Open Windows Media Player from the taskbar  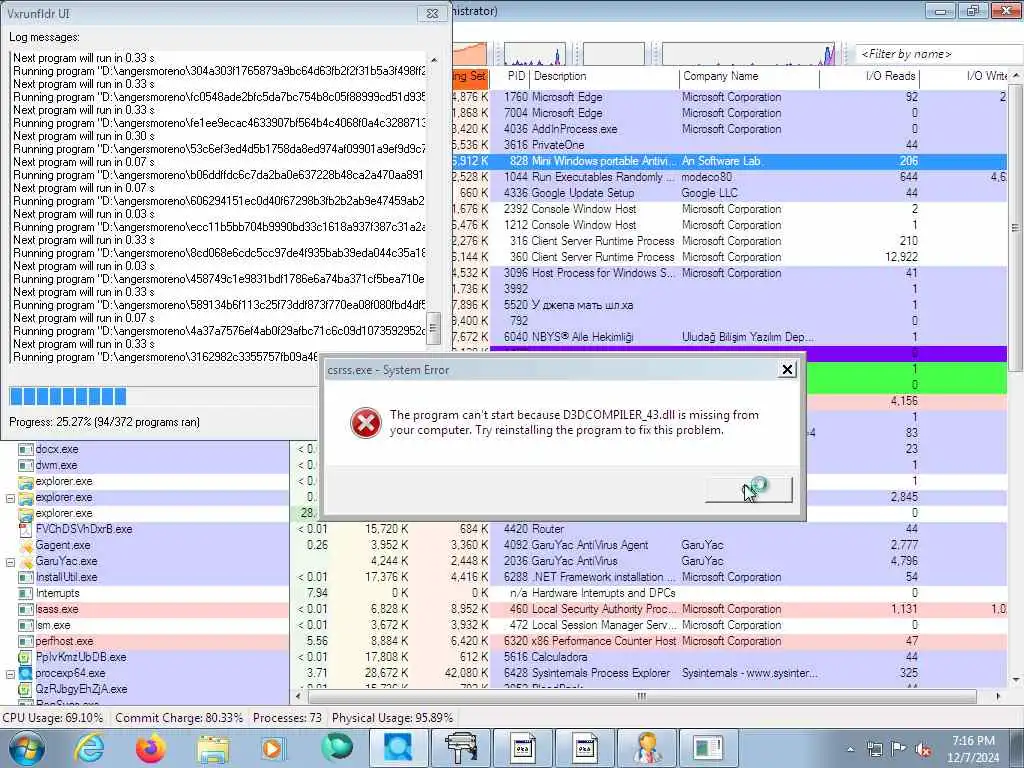pos(273,748)
